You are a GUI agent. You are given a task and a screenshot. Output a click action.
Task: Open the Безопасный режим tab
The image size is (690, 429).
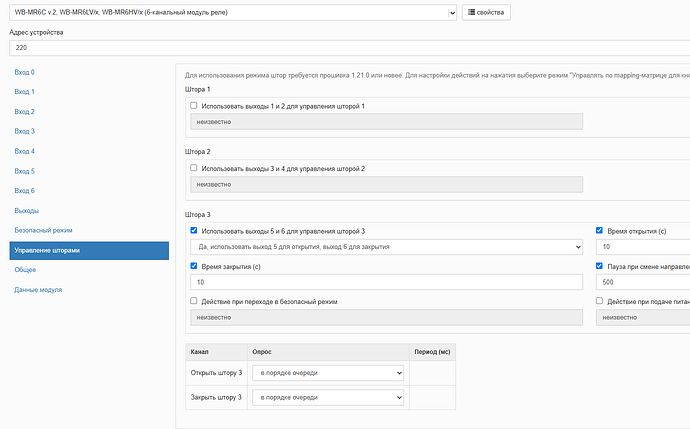point(44,230)
